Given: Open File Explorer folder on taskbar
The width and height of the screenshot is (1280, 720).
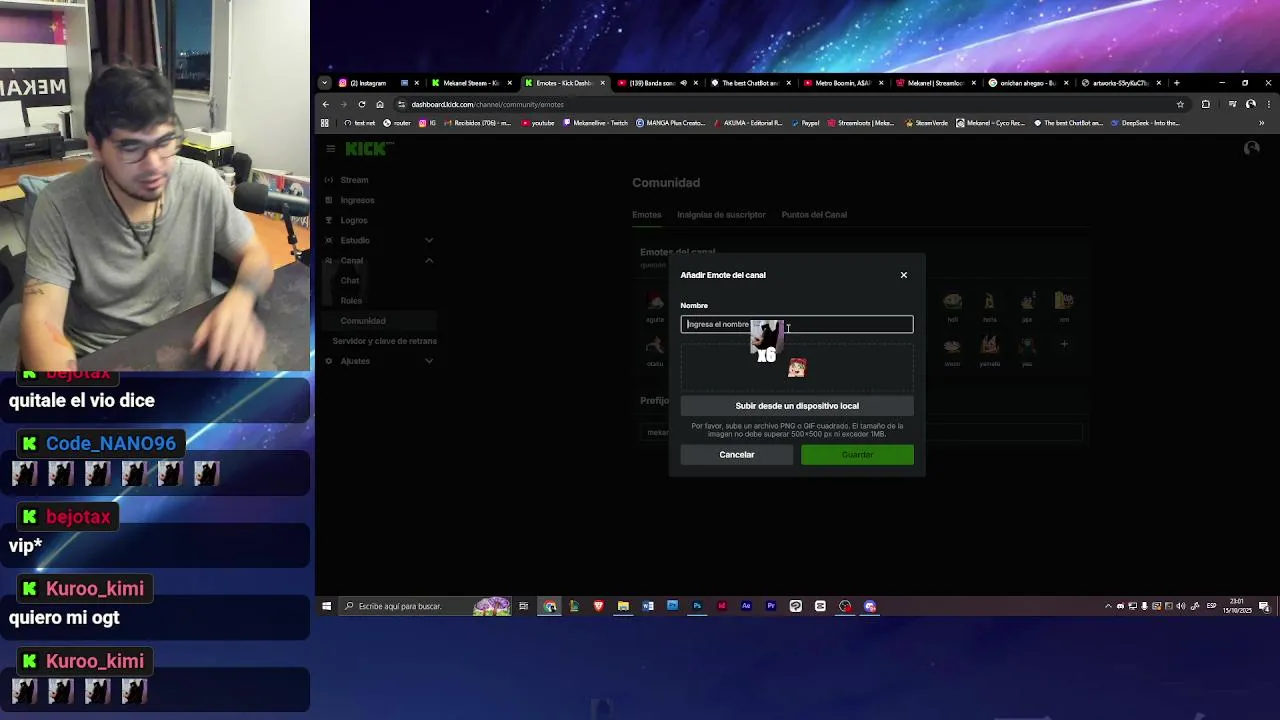Looking at the screenshot, I should (x=623, y=606).
